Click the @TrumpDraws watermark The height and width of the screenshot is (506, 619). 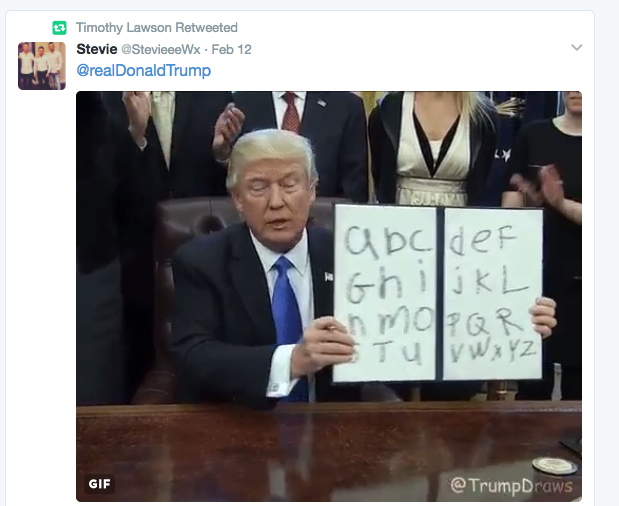pos(511,485)
